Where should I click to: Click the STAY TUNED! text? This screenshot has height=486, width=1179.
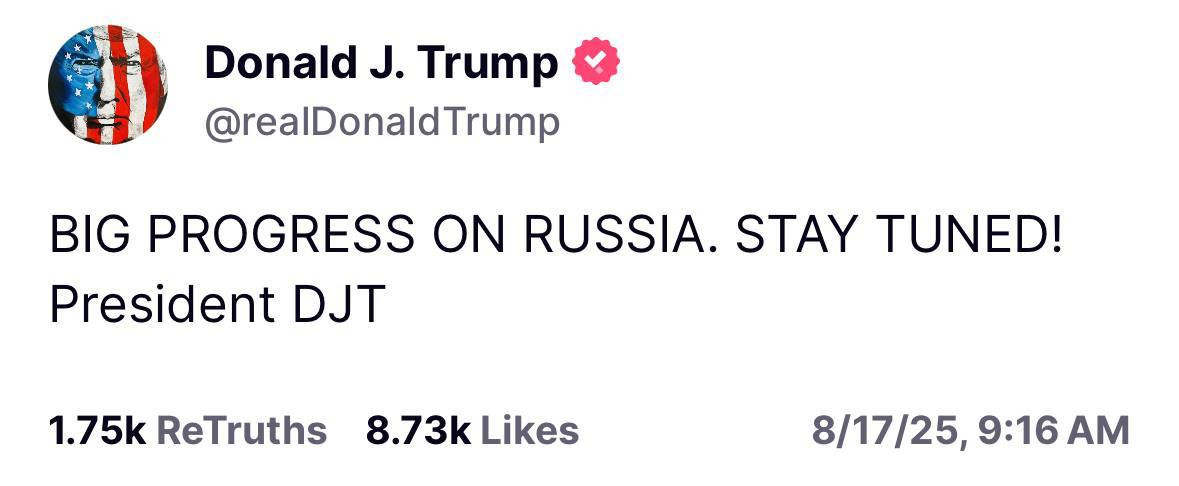pos(898,235)
